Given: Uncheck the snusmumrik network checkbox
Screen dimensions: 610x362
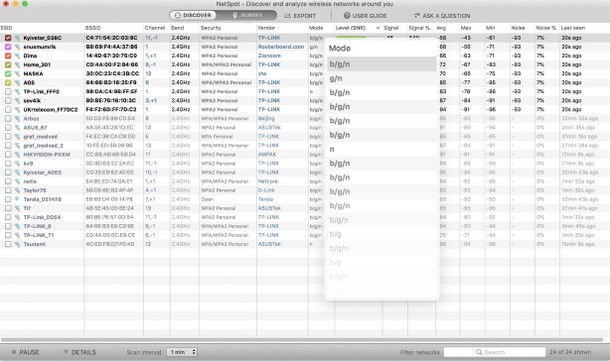Looking at the screenshot, I should click(8, 47).
